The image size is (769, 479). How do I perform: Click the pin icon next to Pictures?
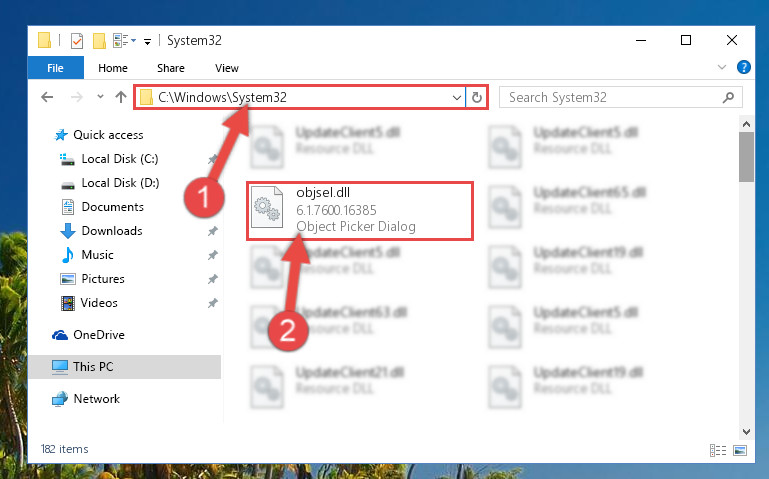(x=212, y=279)
